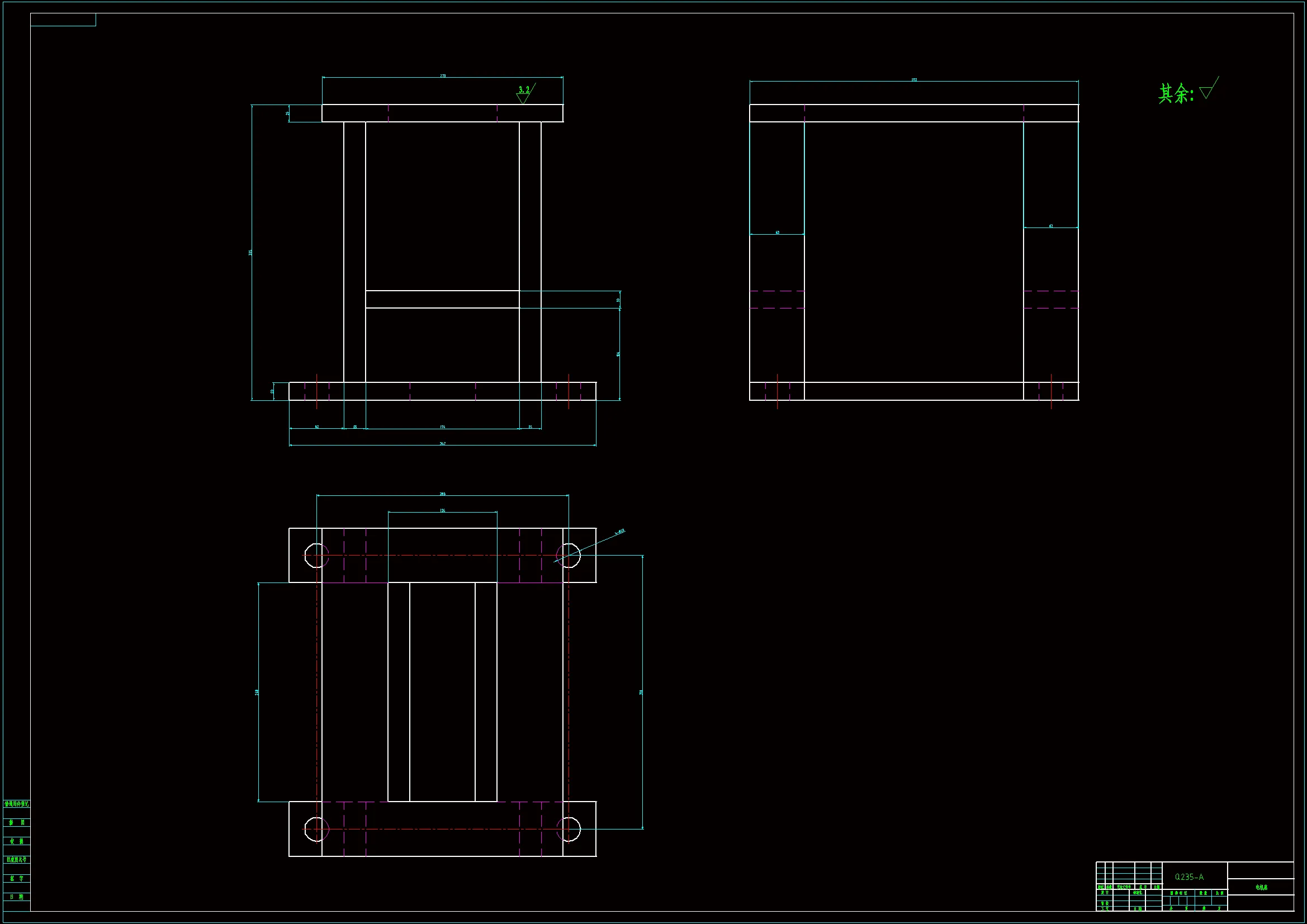The height and width of the screenshot is (924, 1307).
Task: Select the 372 side view width dimension
Action: tap(914, 80)
